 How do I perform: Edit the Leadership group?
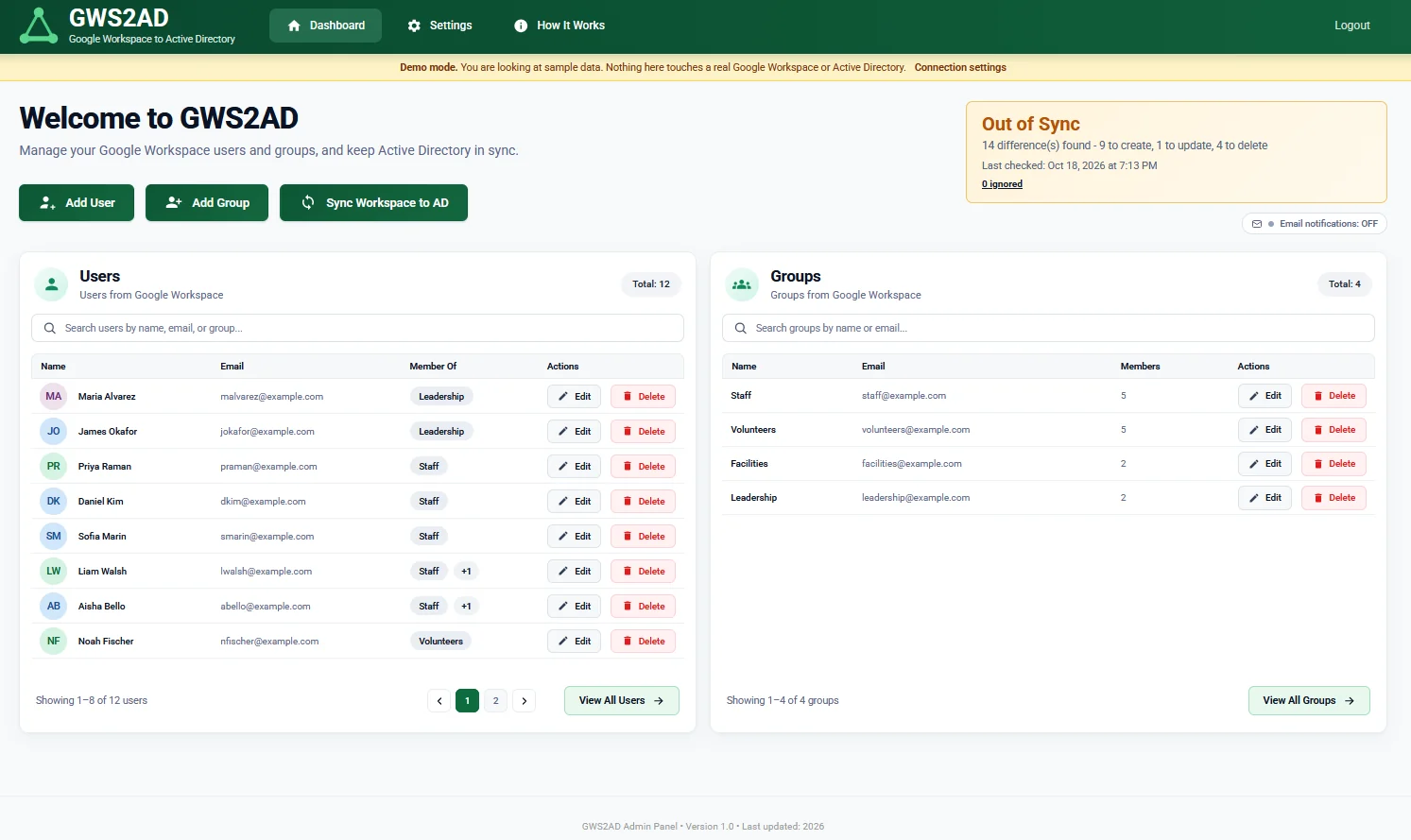click(1265, 498)
